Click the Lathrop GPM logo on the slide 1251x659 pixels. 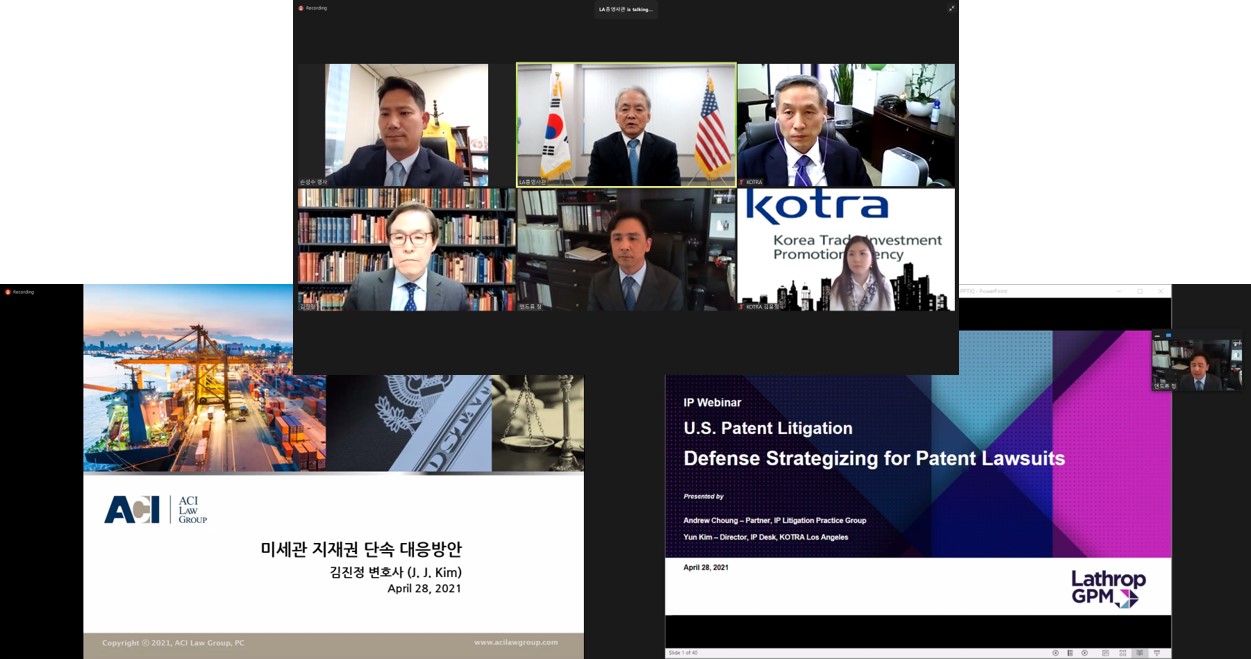1108,589
